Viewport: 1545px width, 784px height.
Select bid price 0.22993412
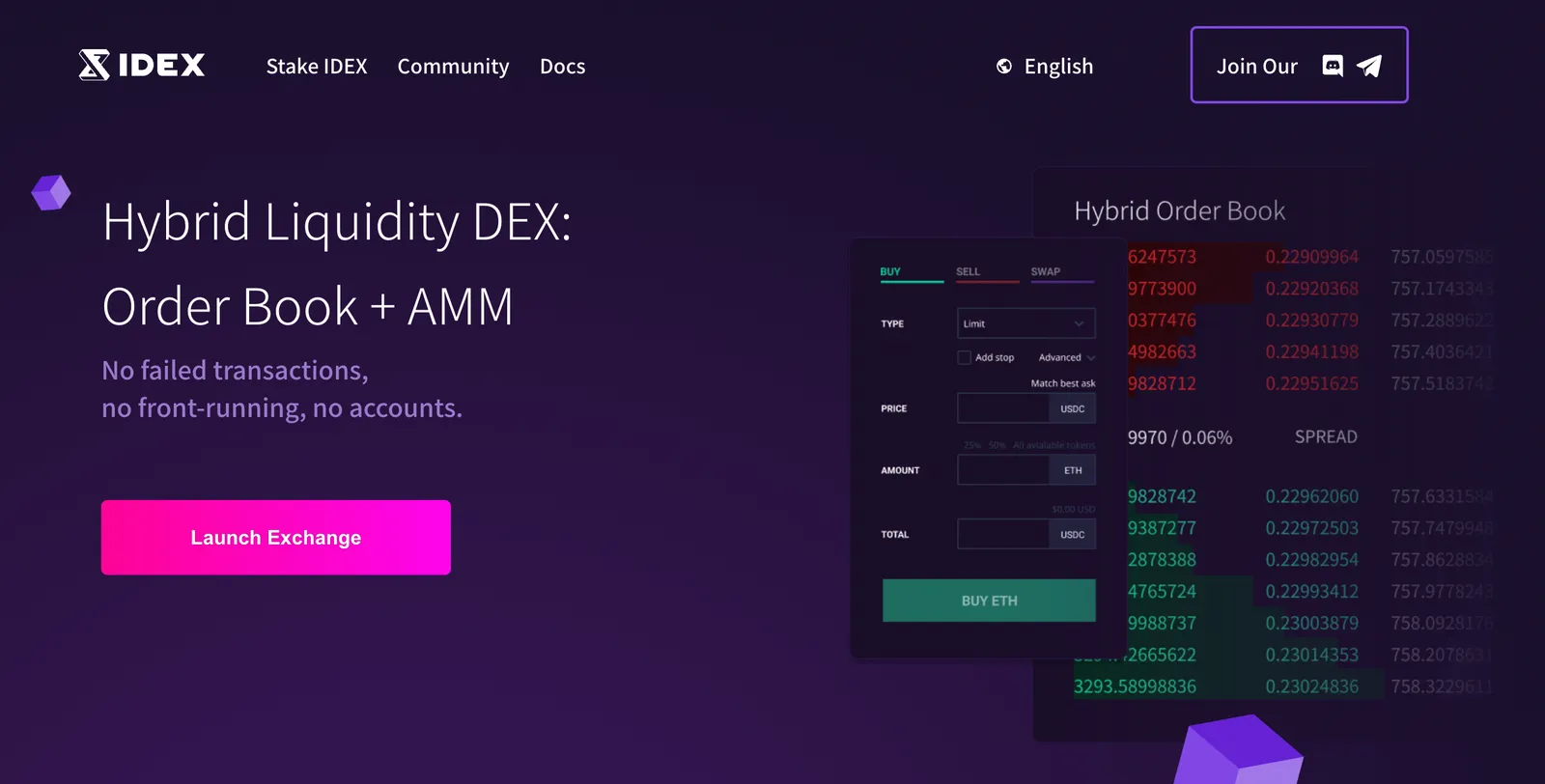pyautogui.click(x=1311, y=591)
